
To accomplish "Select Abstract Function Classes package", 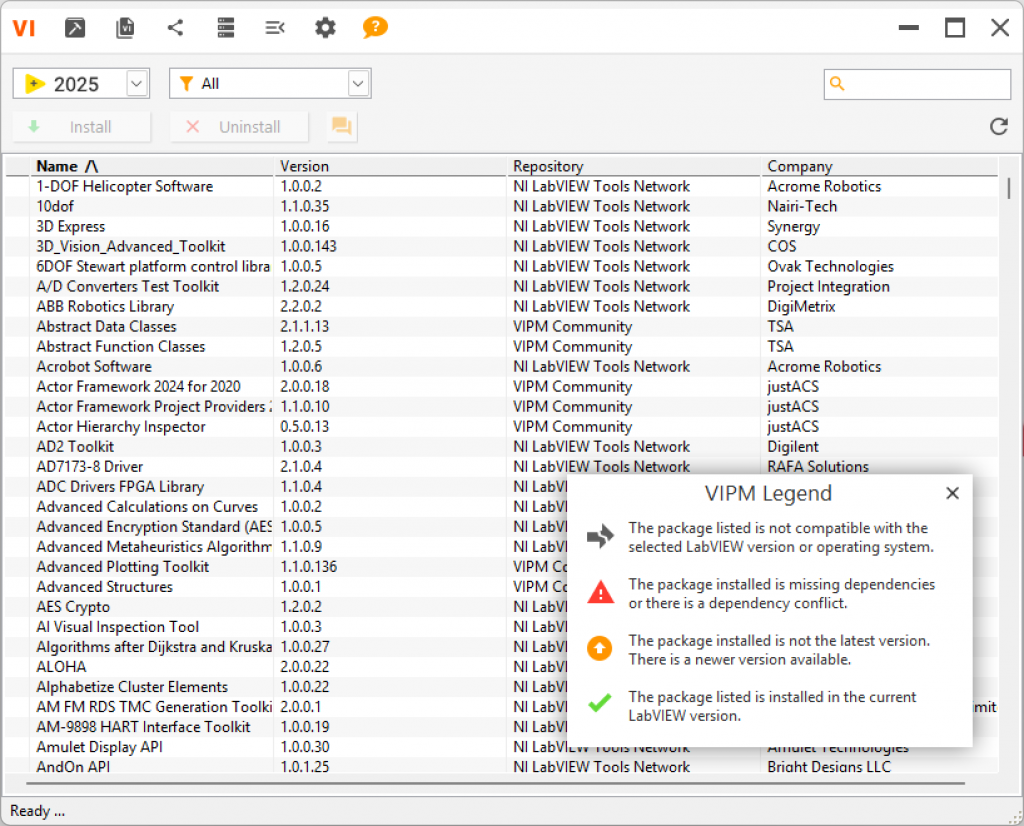I will (x=502, y=347).
